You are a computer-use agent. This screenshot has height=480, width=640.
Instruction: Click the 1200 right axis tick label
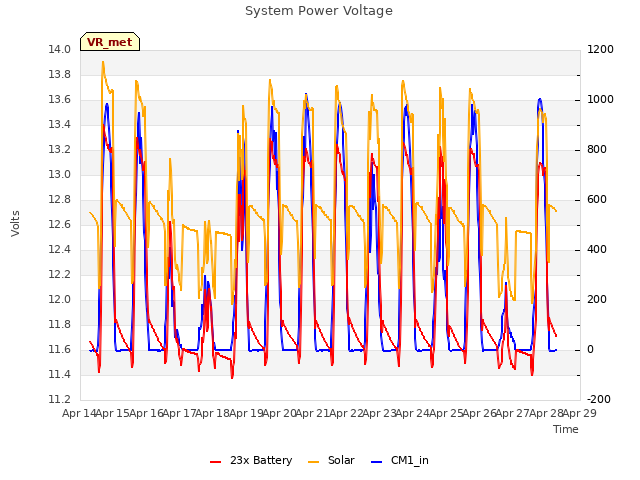tap(600, 50)
